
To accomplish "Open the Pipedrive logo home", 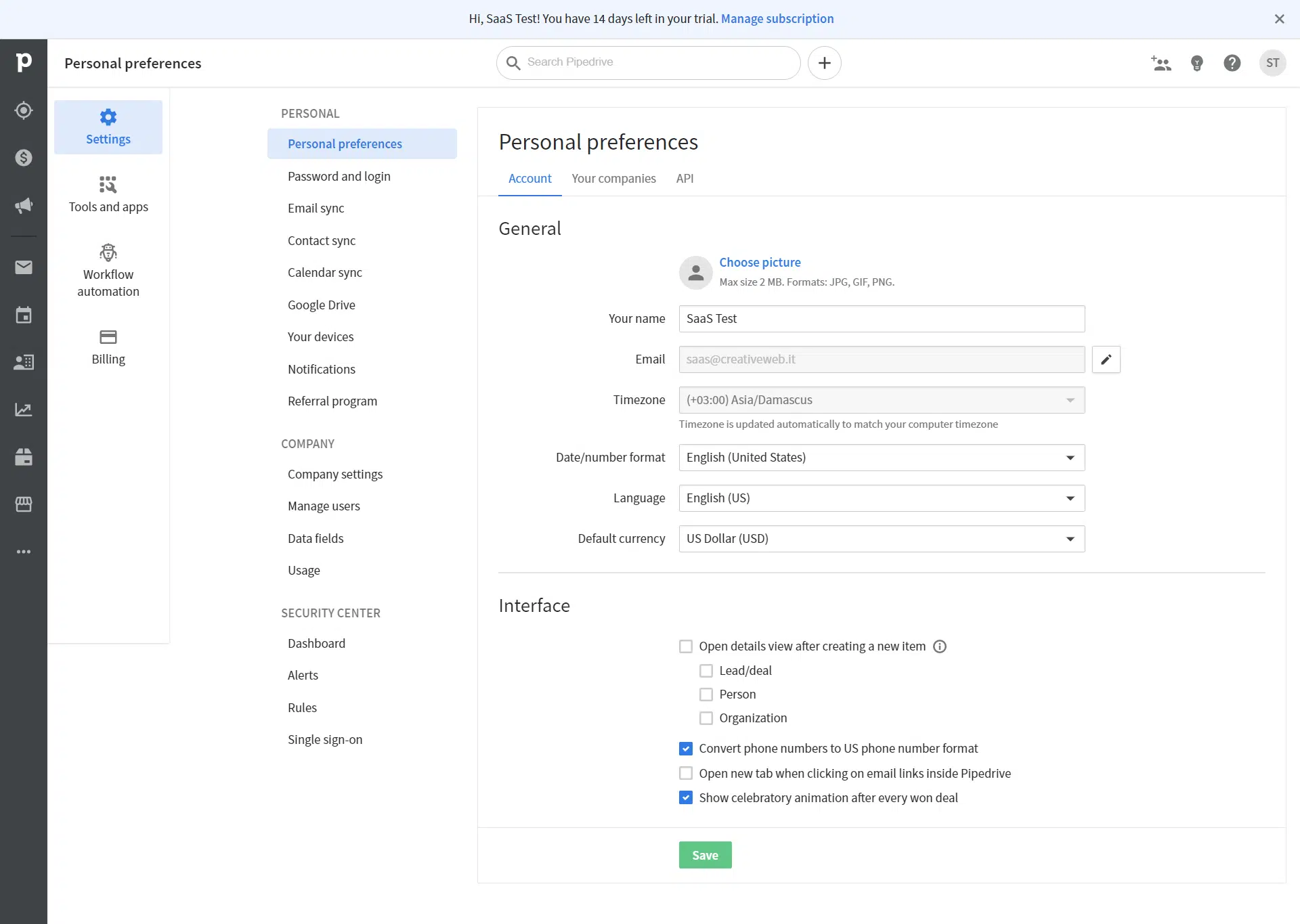I will pos(24,62).
